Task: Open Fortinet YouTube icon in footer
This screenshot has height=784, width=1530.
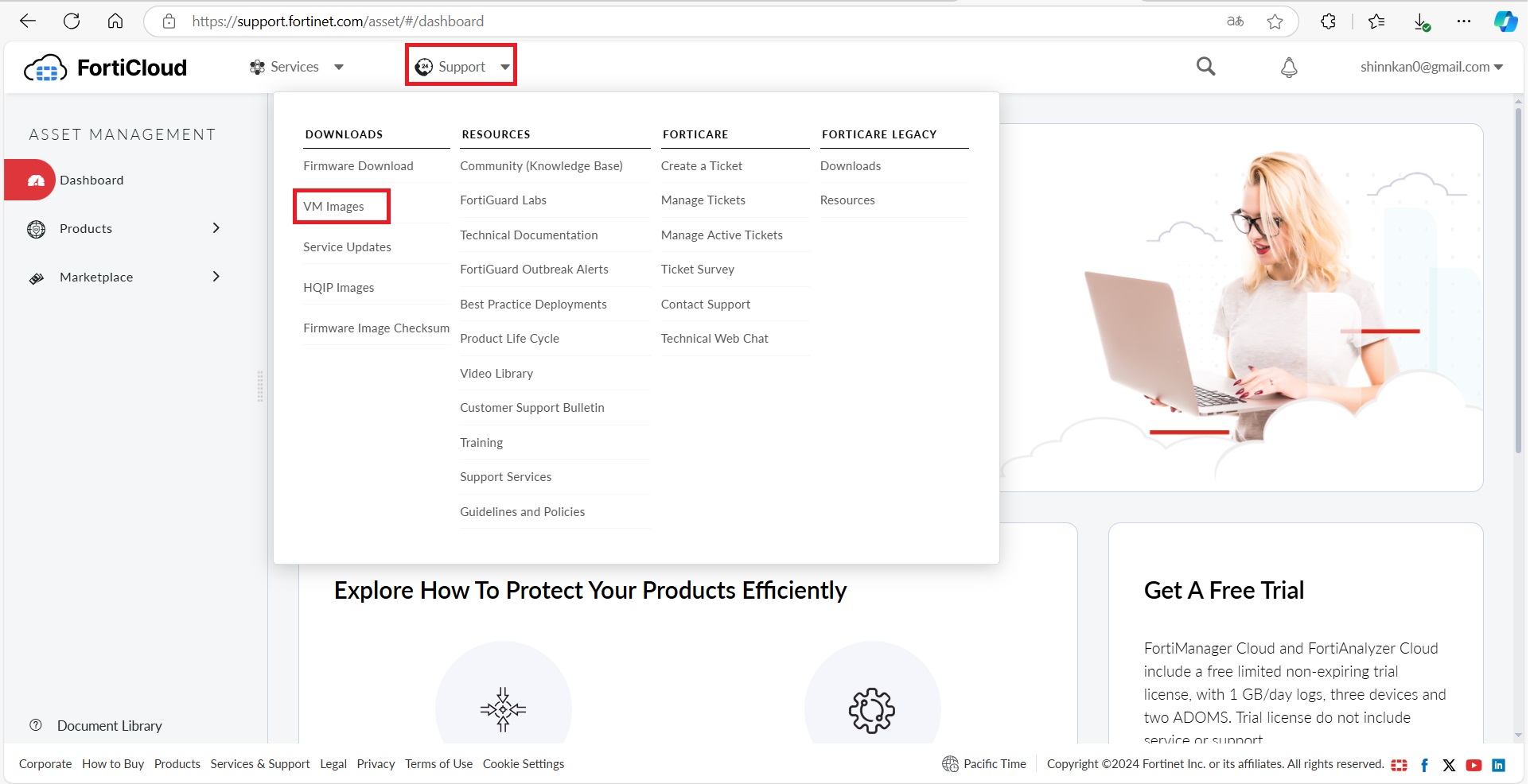Action: [x=1474, y=765]
